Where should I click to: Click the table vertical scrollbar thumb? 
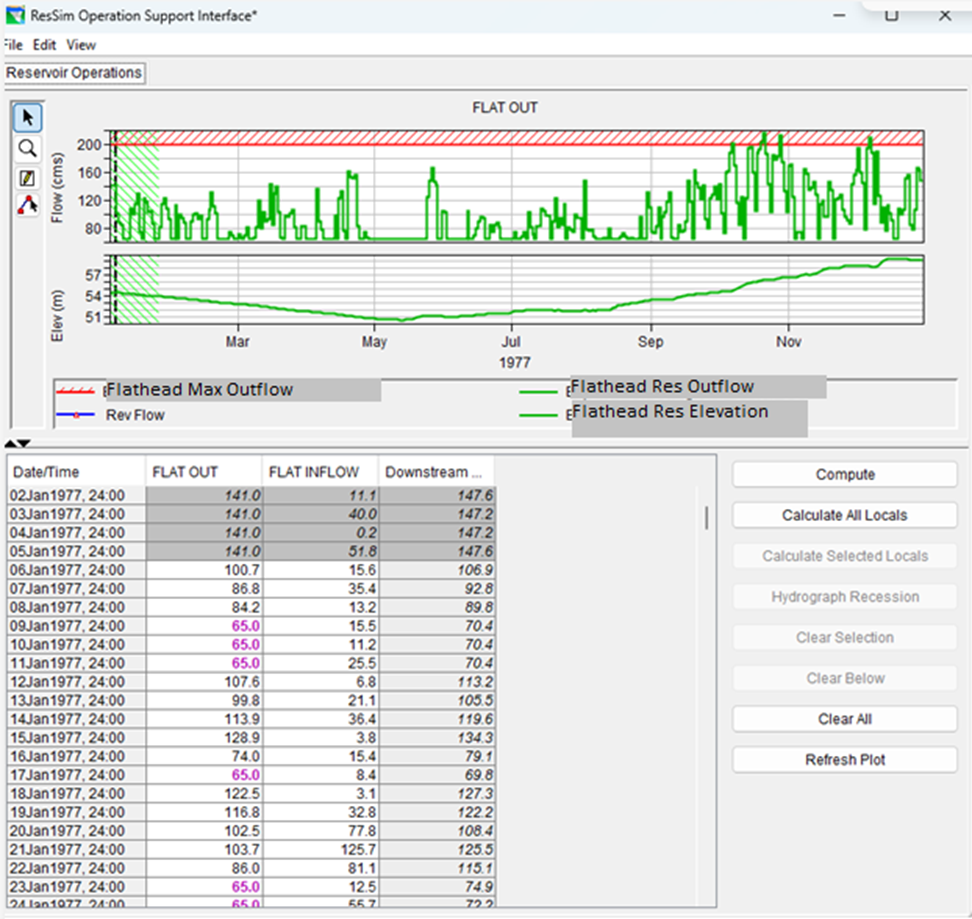[707, 517]
